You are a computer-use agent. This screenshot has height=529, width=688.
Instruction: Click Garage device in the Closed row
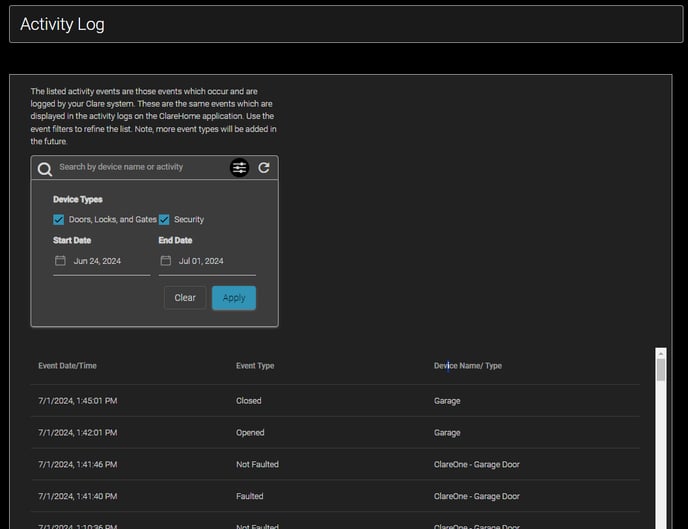click(x=447, y=401)
